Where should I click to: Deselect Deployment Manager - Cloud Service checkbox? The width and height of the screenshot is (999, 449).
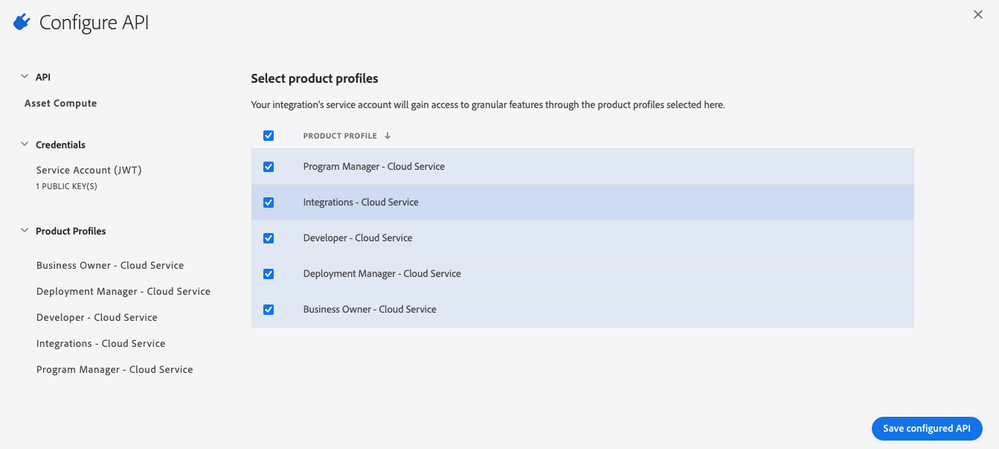[268, 274]
